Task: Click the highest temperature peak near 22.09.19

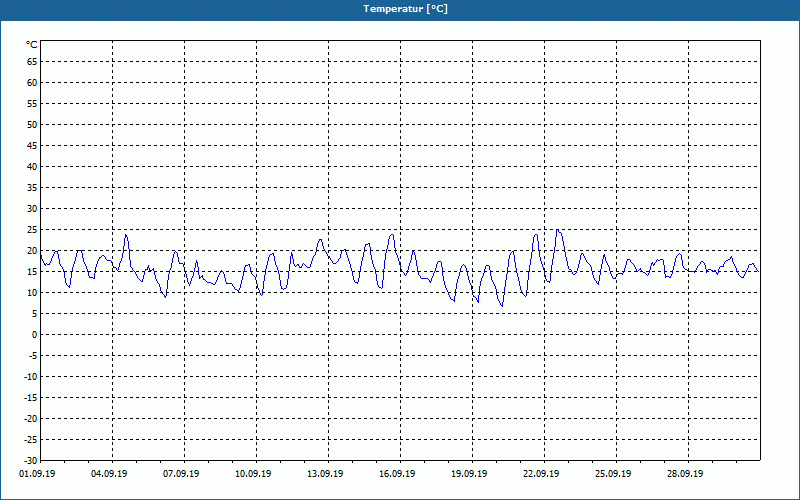Action: 558,230
